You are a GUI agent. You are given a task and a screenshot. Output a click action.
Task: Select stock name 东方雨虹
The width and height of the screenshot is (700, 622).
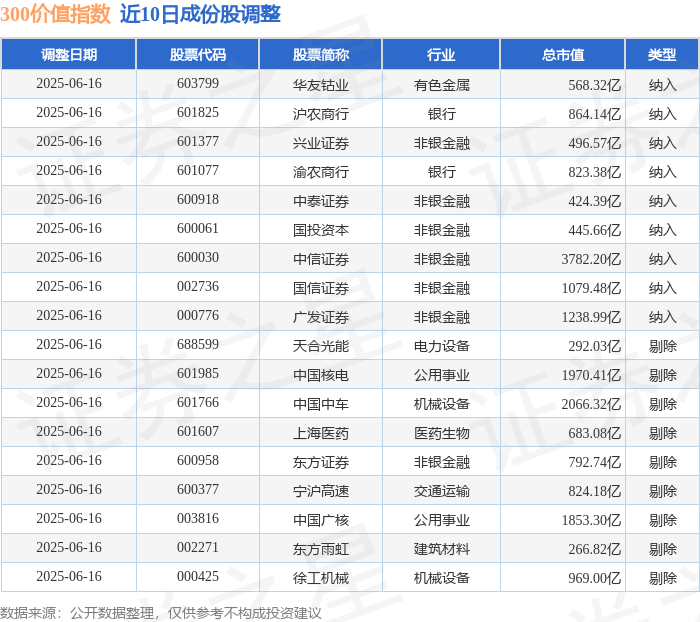pyautogui.click(x=321, y=549)
